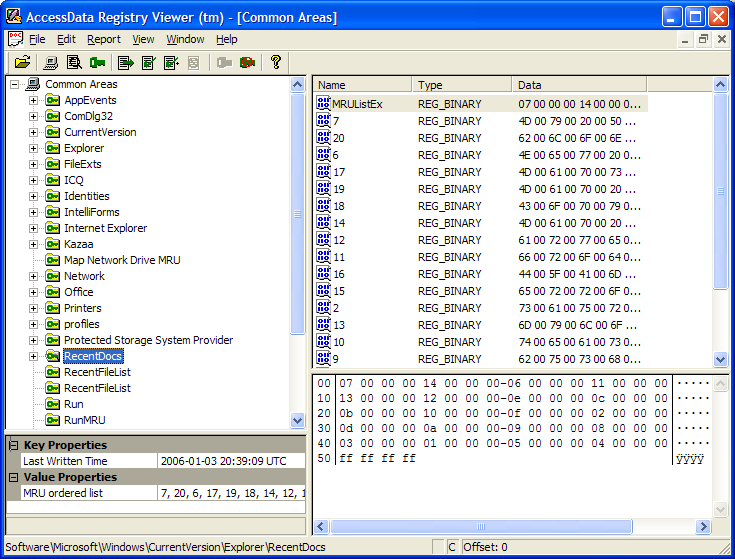Select the Protected Storage System Provider key
The image size is (735, 559).
click(148, 340)
